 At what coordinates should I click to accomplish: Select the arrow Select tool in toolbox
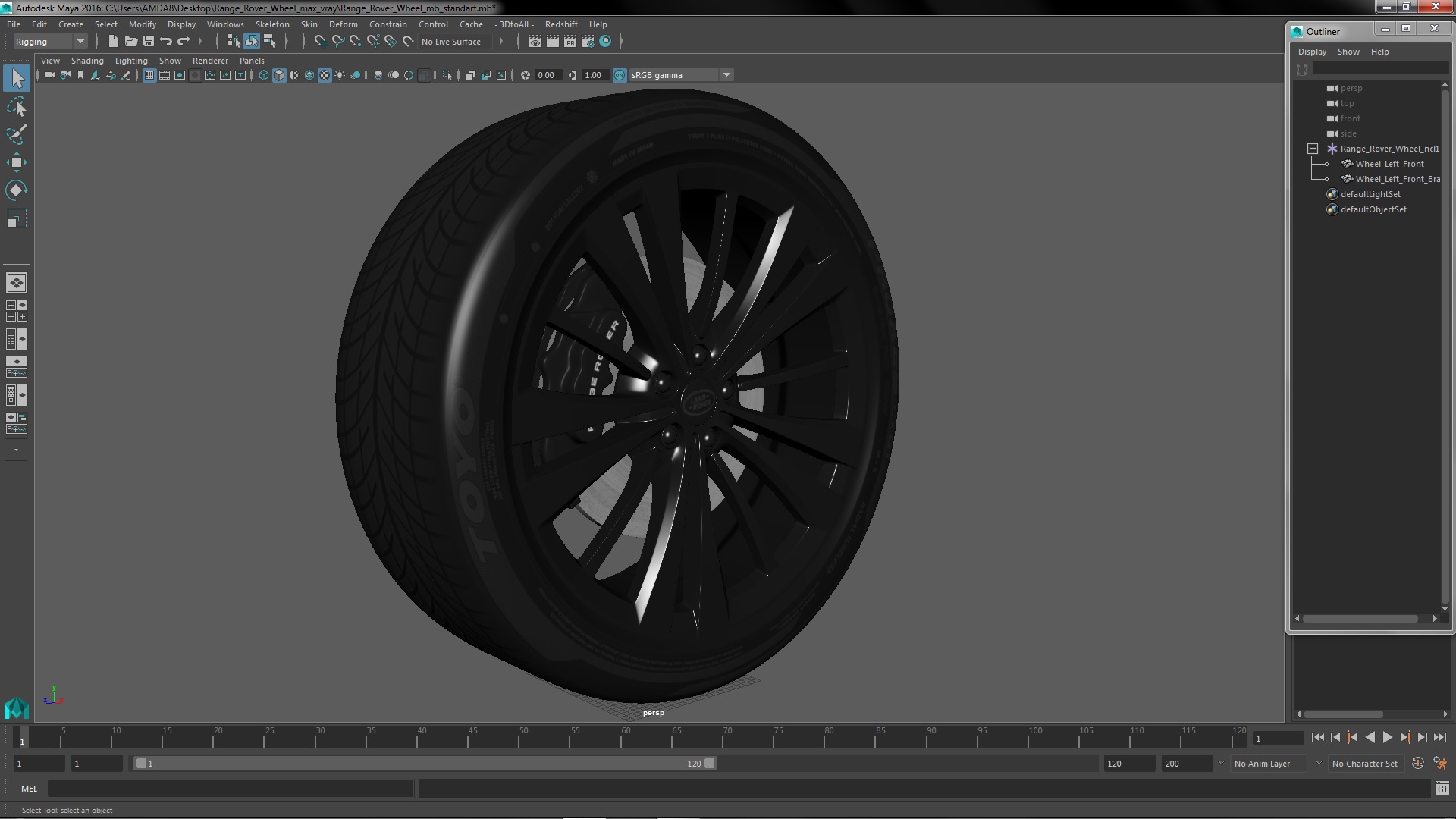[x=17, y=78]
